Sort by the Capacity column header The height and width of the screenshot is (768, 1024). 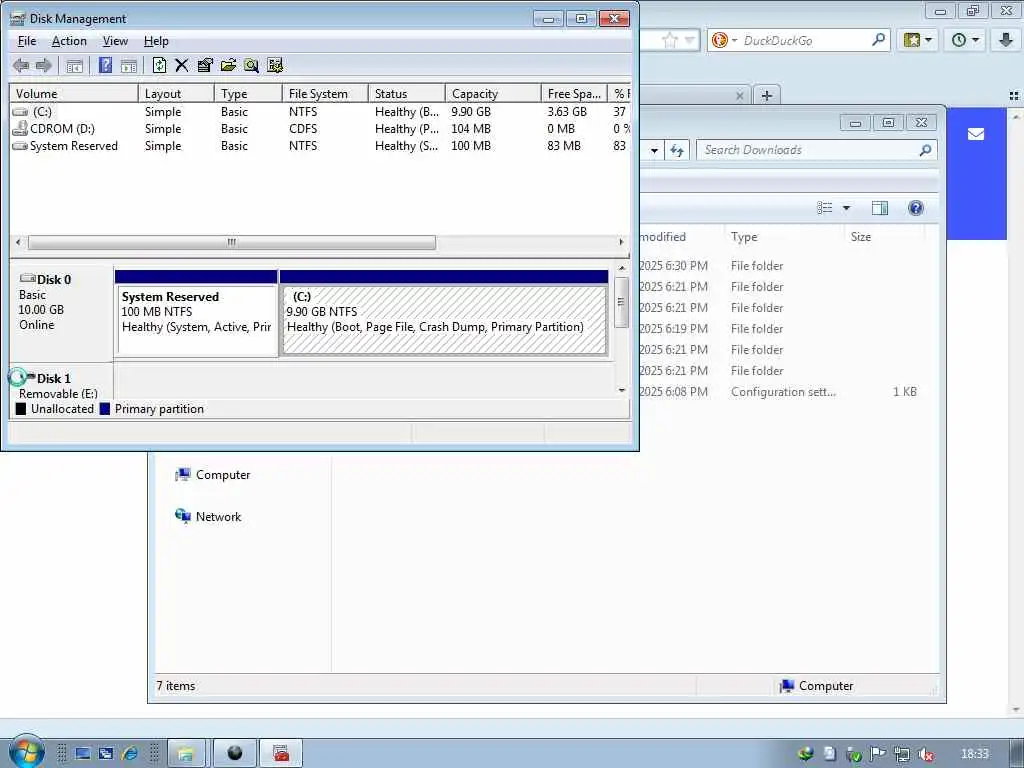click(493, 93)
